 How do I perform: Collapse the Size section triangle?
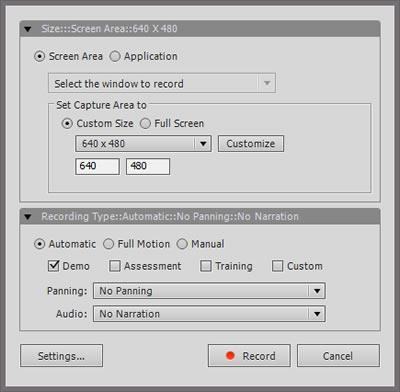point(28,29)
